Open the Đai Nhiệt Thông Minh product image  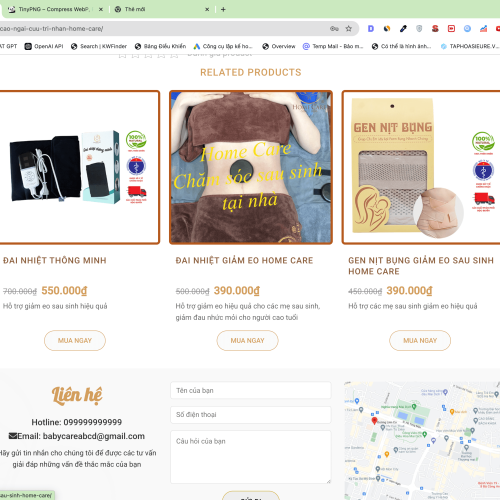click(x=79, y=167)
